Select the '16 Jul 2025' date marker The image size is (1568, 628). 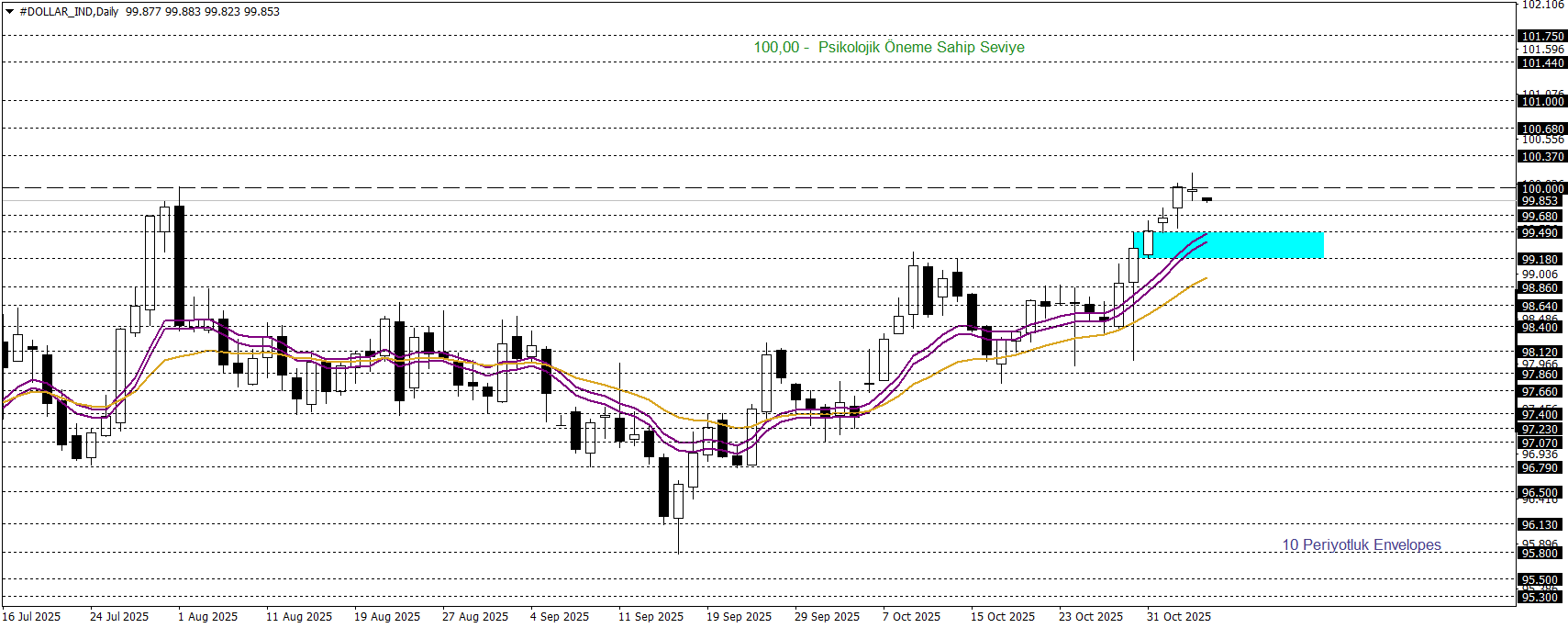[x=31, y=617]
